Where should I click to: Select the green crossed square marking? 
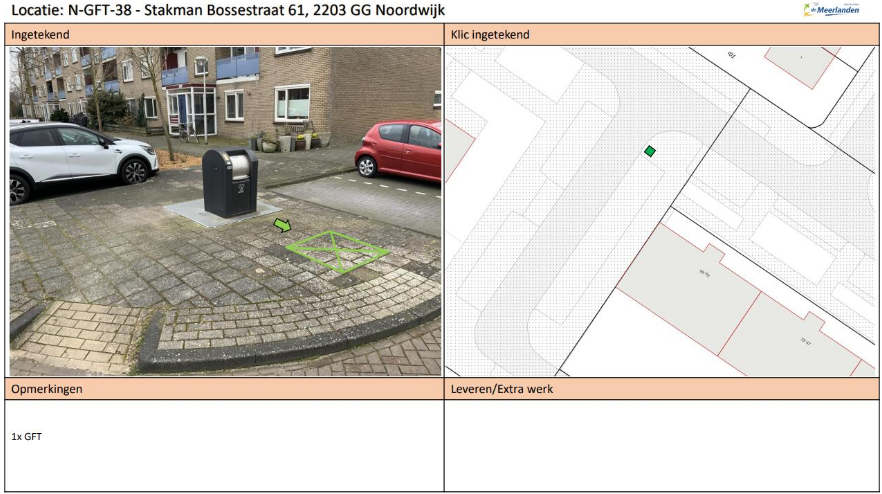tap(336, 251)
